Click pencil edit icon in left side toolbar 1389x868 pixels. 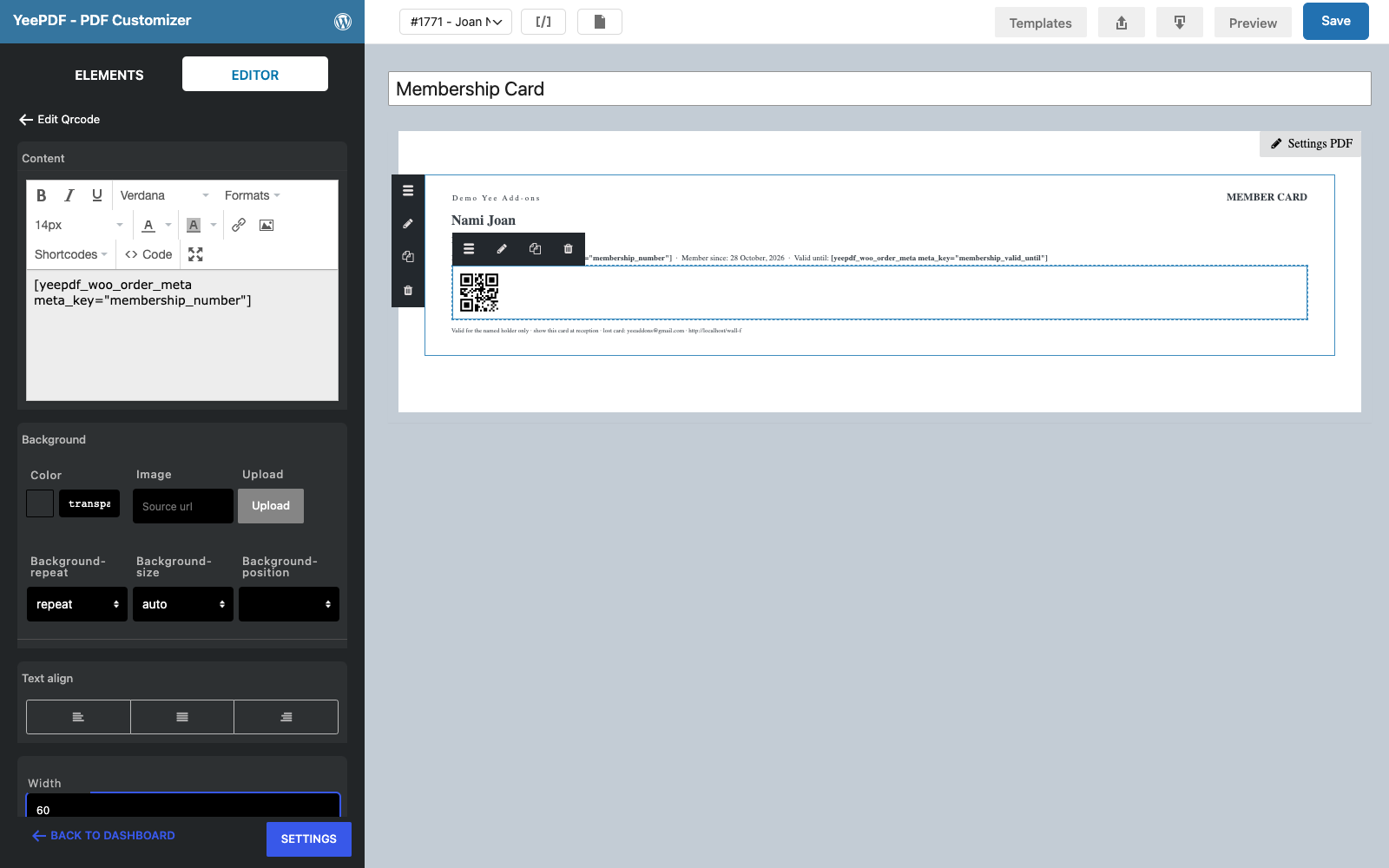408,224
